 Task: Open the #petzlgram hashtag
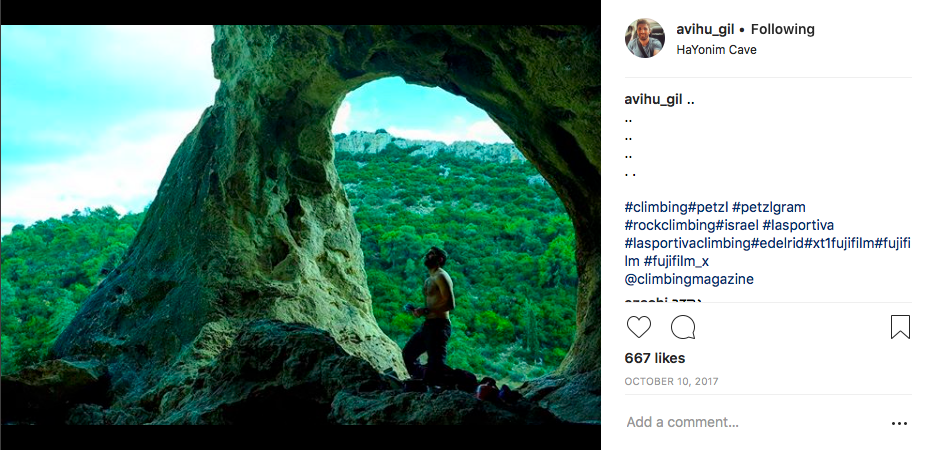point(769,207)
